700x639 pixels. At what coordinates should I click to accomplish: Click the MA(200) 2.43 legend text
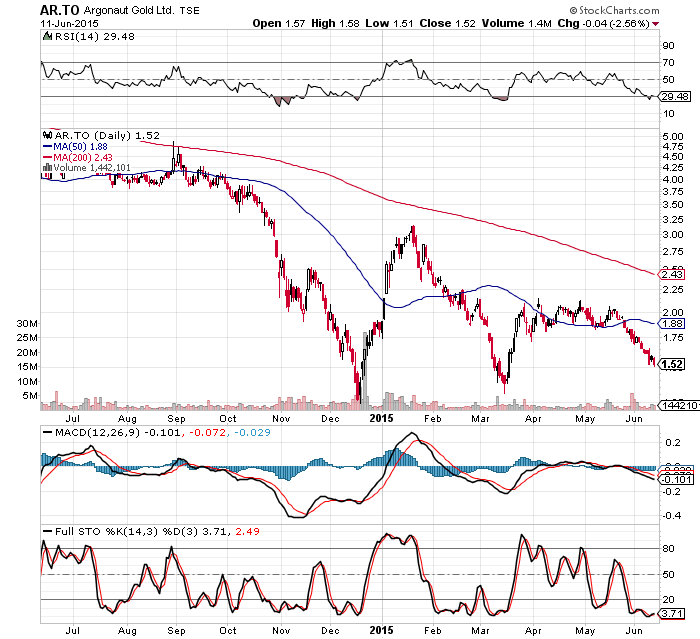[83, 157]
